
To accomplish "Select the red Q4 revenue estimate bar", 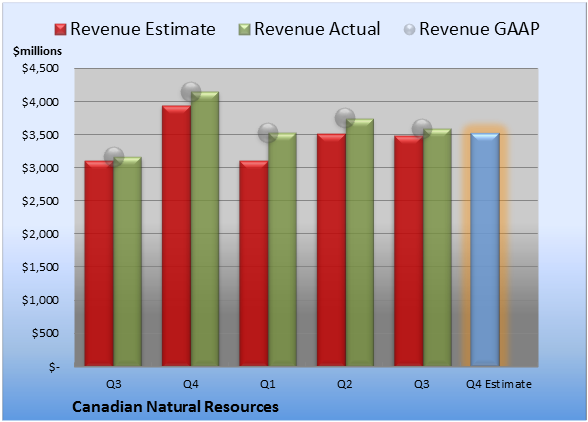I will coord(176,236).
